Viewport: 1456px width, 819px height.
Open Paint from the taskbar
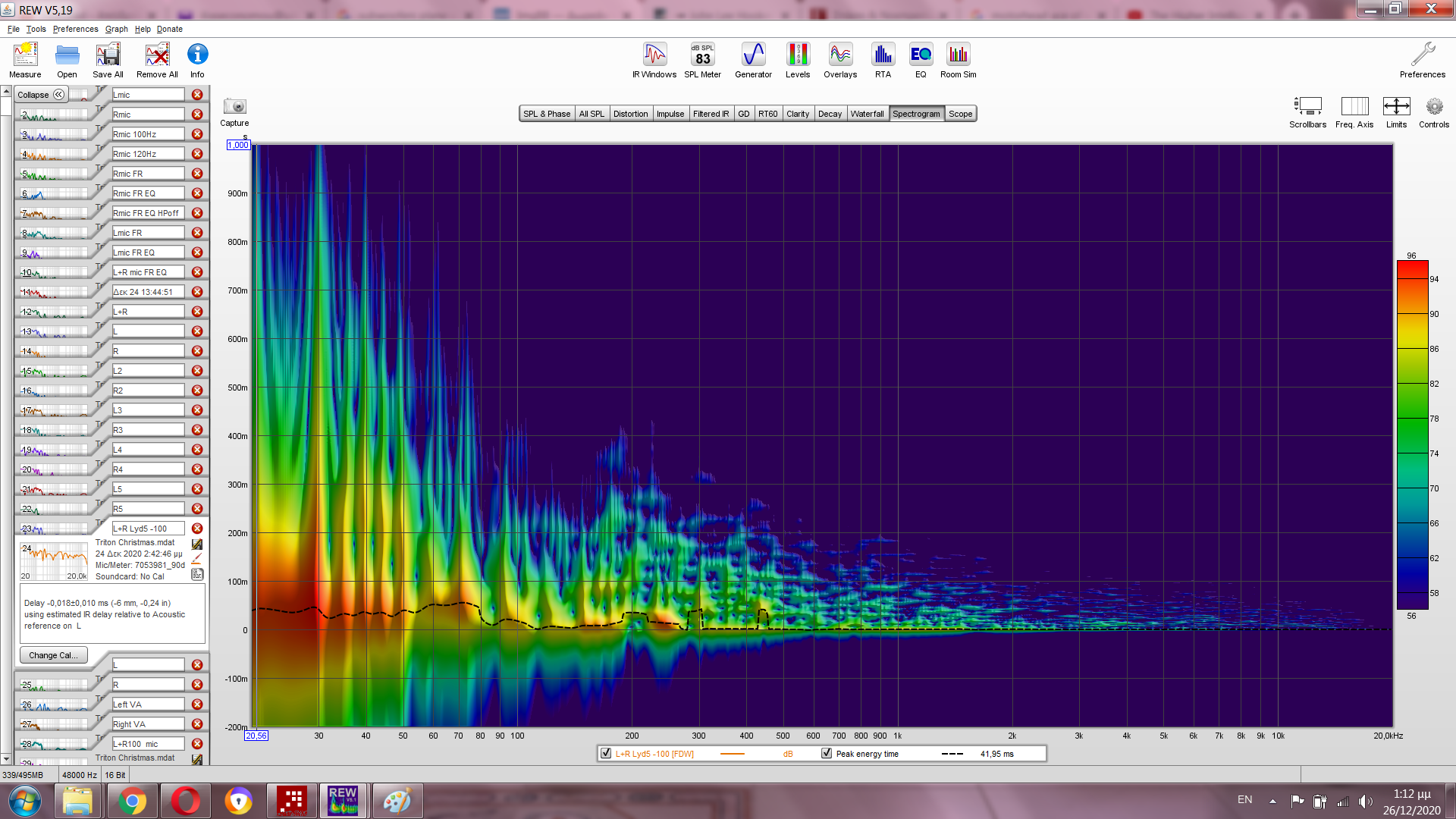(x=397, y=801)
